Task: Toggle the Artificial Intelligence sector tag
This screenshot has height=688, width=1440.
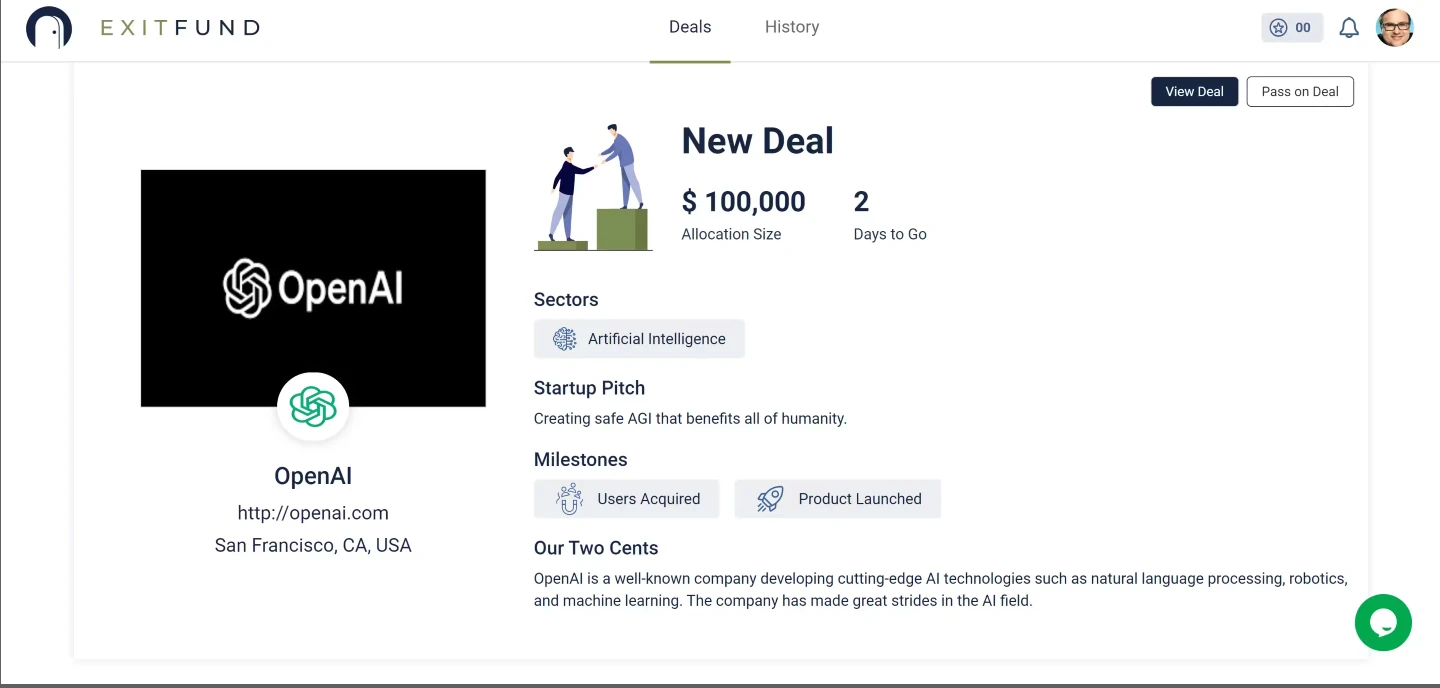Action: coord(639,339)
